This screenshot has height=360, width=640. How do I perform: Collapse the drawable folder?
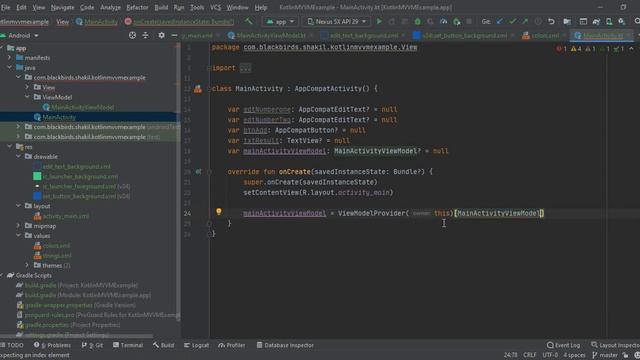point(18,156)
